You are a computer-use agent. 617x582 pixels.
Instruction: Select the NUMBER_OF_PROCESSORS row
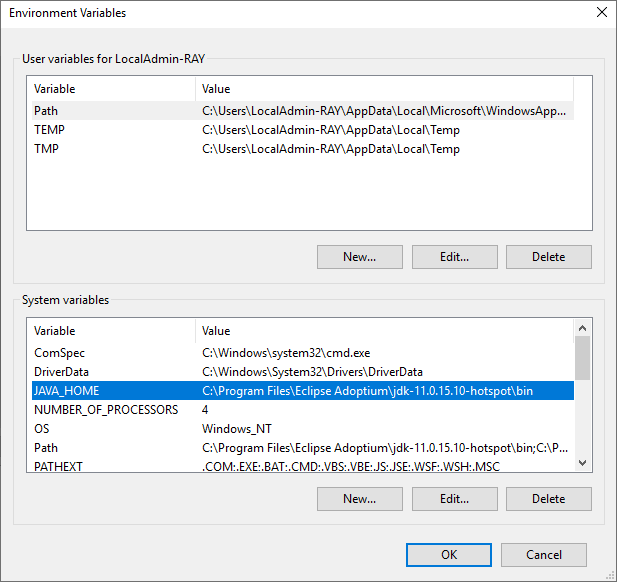(106, 410)
